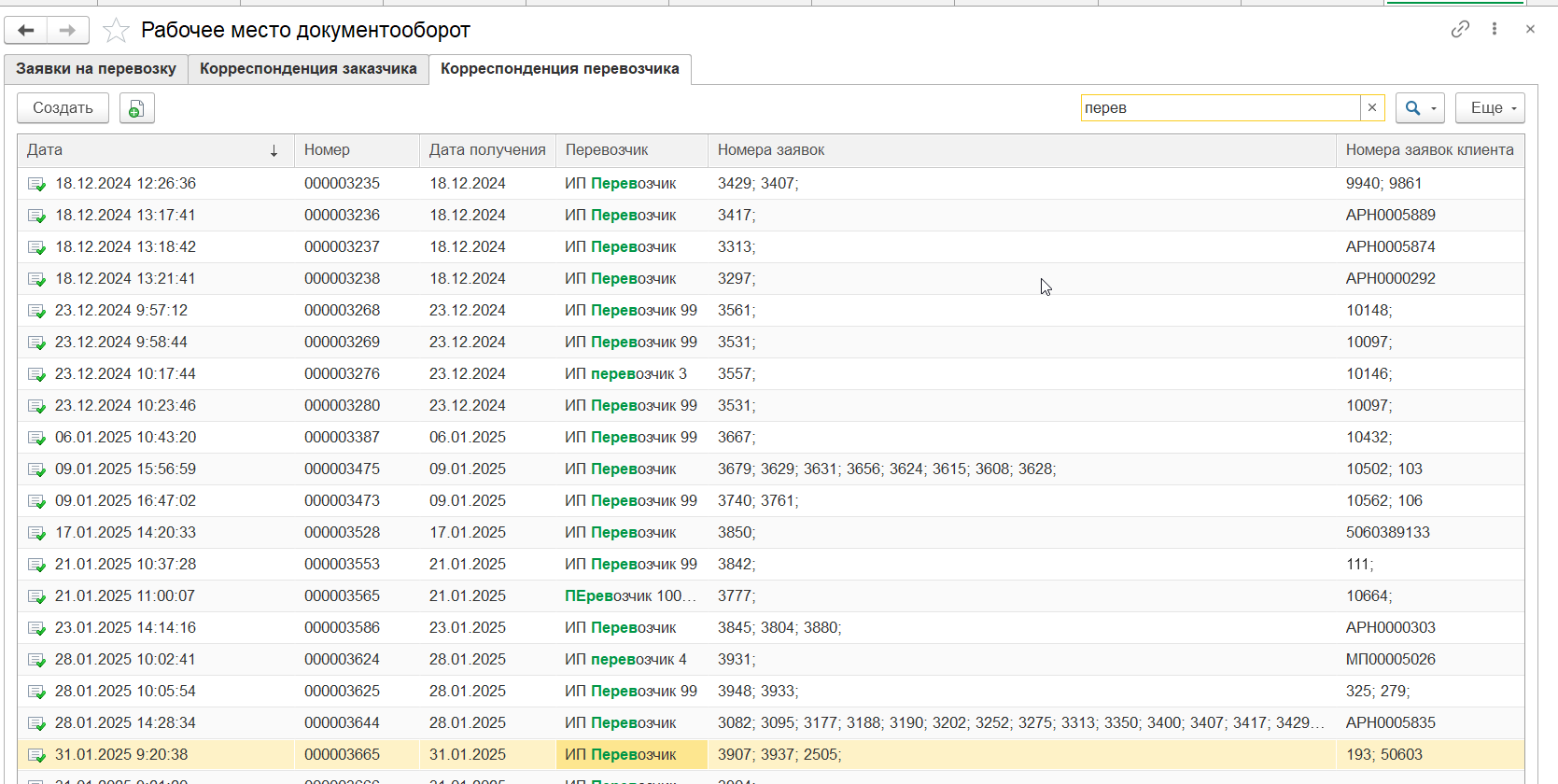Sort by the Дата column header

[156, 150]
